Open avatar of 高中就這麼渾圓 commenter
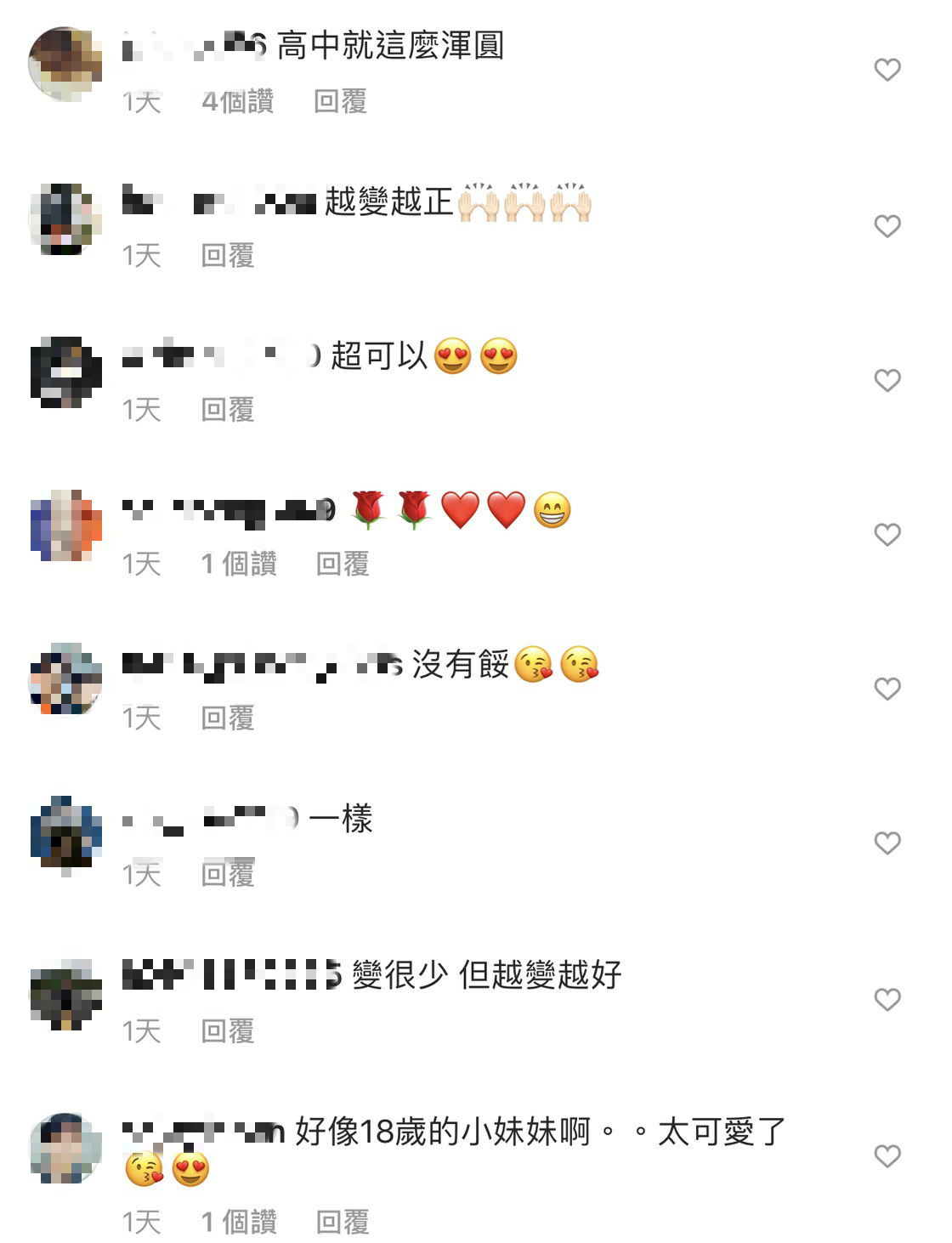952x1243 pixels. (65, 65)
